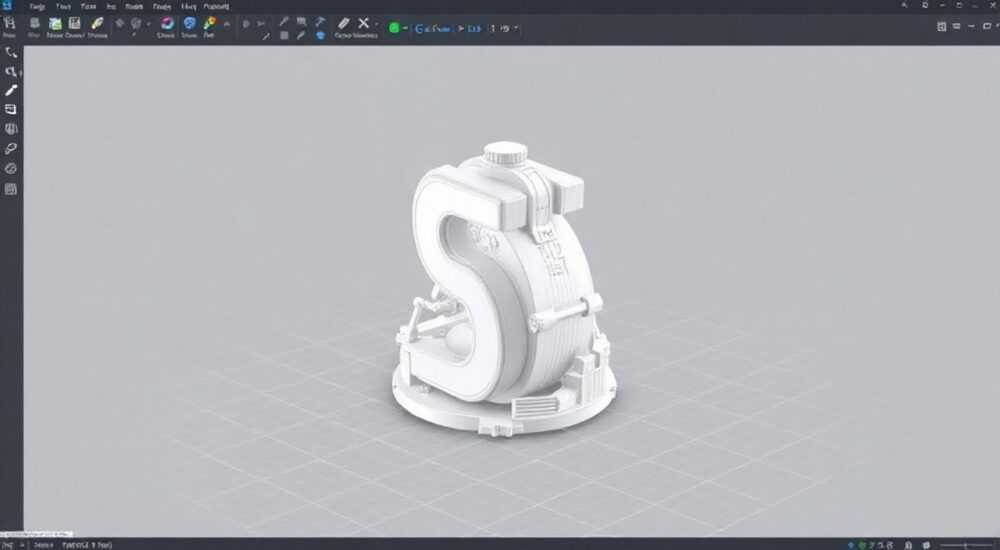1000x550 pixels.
Task: Click the application logo in title bar
Action: (7, 6)
